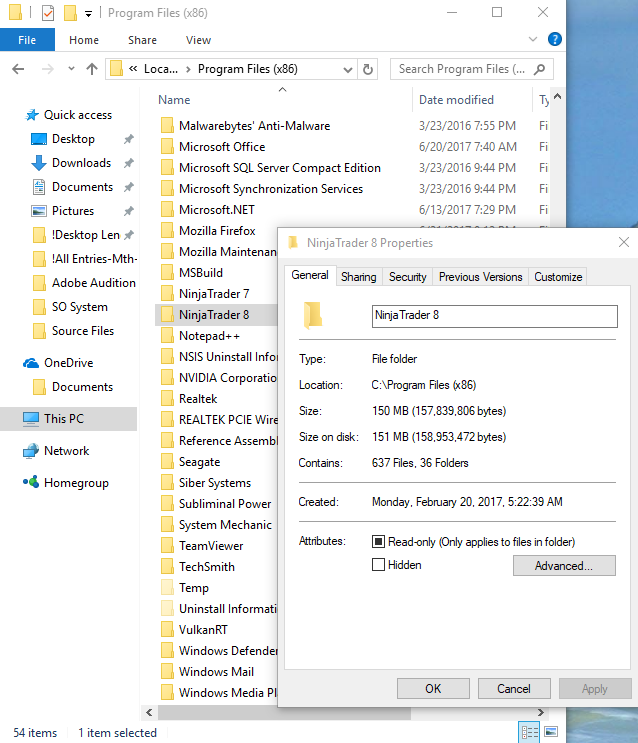Select This PC in navigation pane
Viewport: 638px width, 743px height.
(x=64, y=419)
